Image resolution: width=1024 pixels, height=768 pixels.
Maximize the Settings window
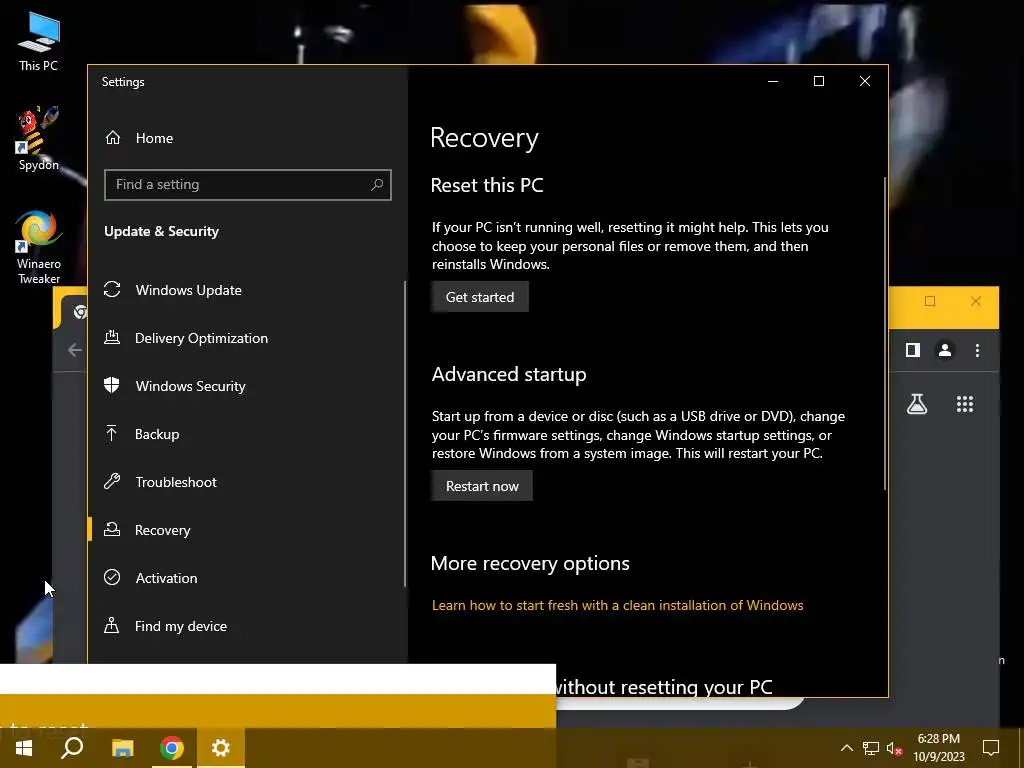(x=819, y=81)
